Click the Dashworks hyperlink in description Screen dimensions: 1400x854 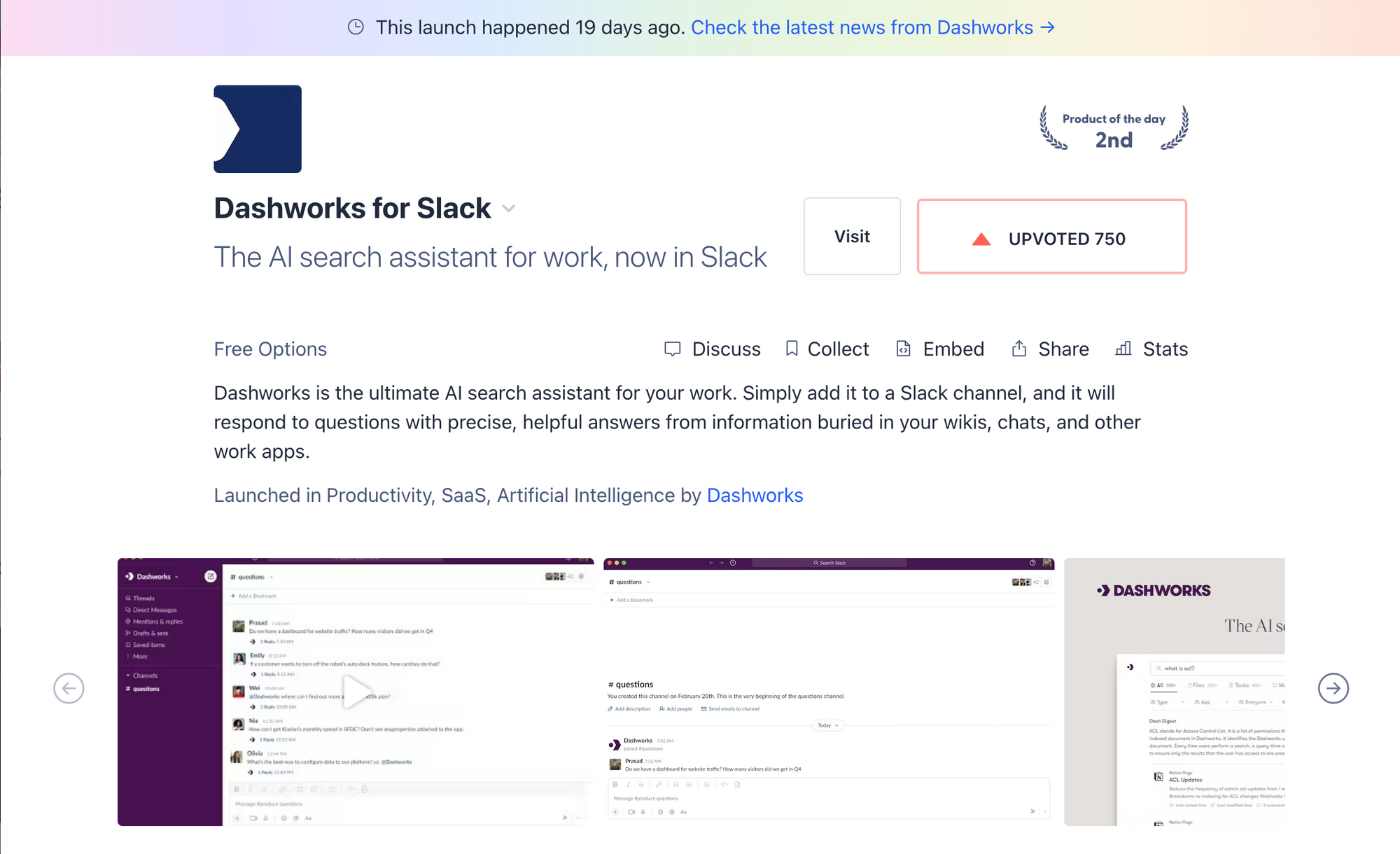coord(755,494)
